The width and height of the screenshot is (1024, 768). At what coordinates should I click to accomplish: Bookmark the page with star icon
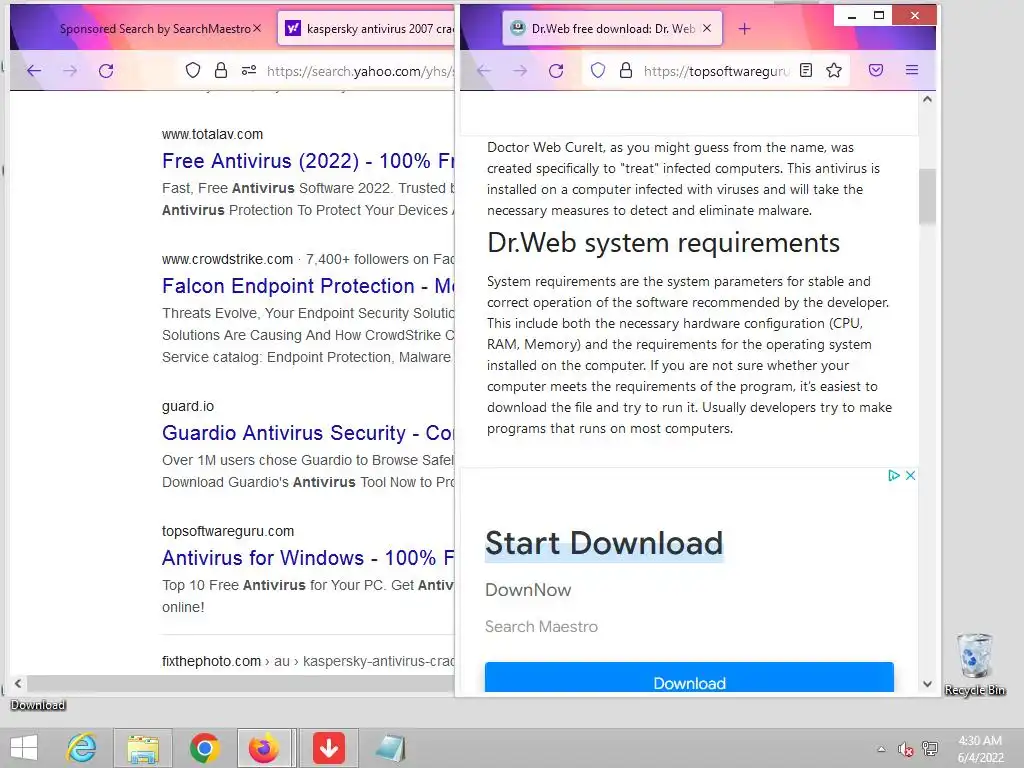pos(834,70)
